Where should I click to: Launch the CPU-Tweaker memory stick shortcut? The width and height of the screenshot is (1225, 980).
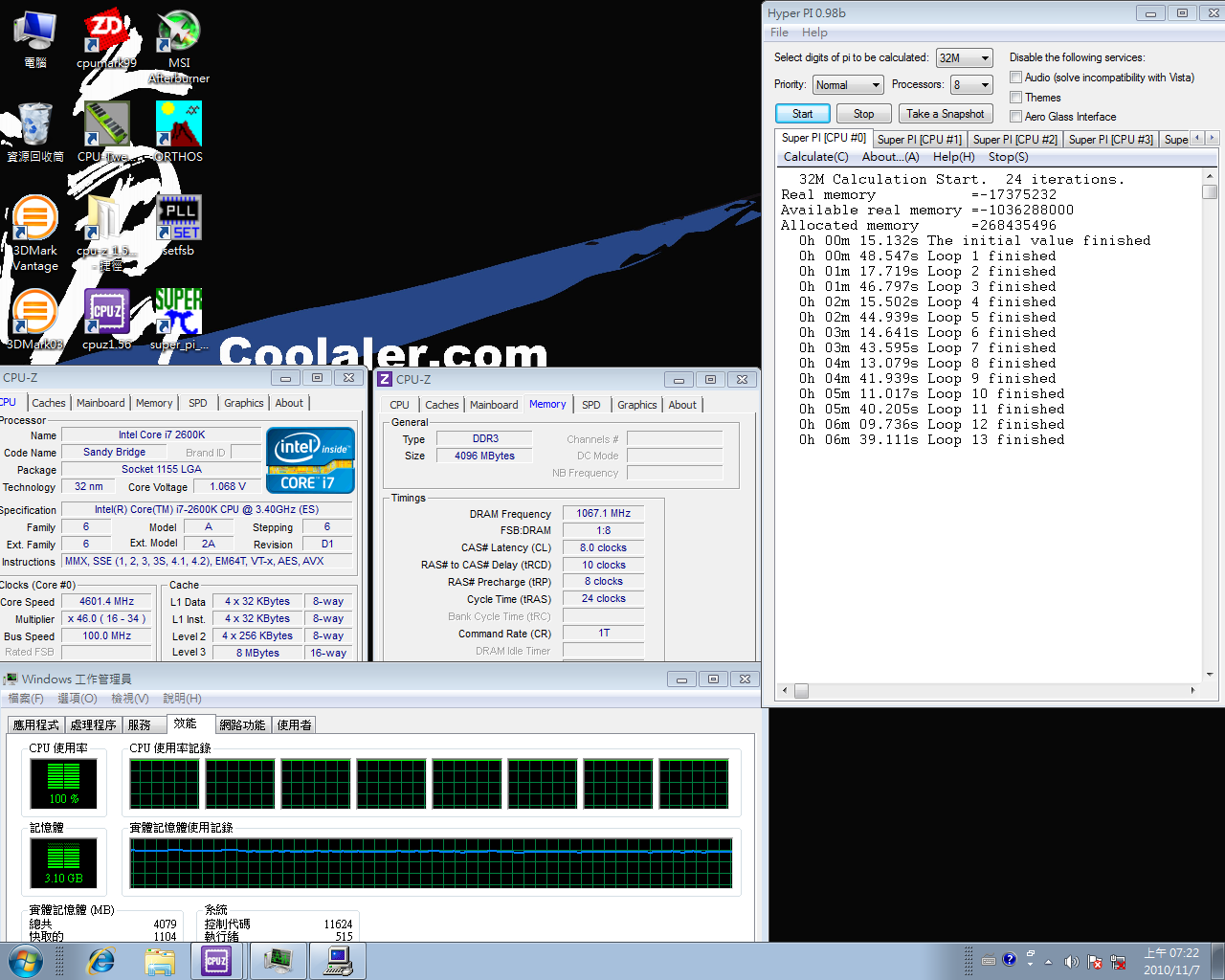click(x=106, y=132)
